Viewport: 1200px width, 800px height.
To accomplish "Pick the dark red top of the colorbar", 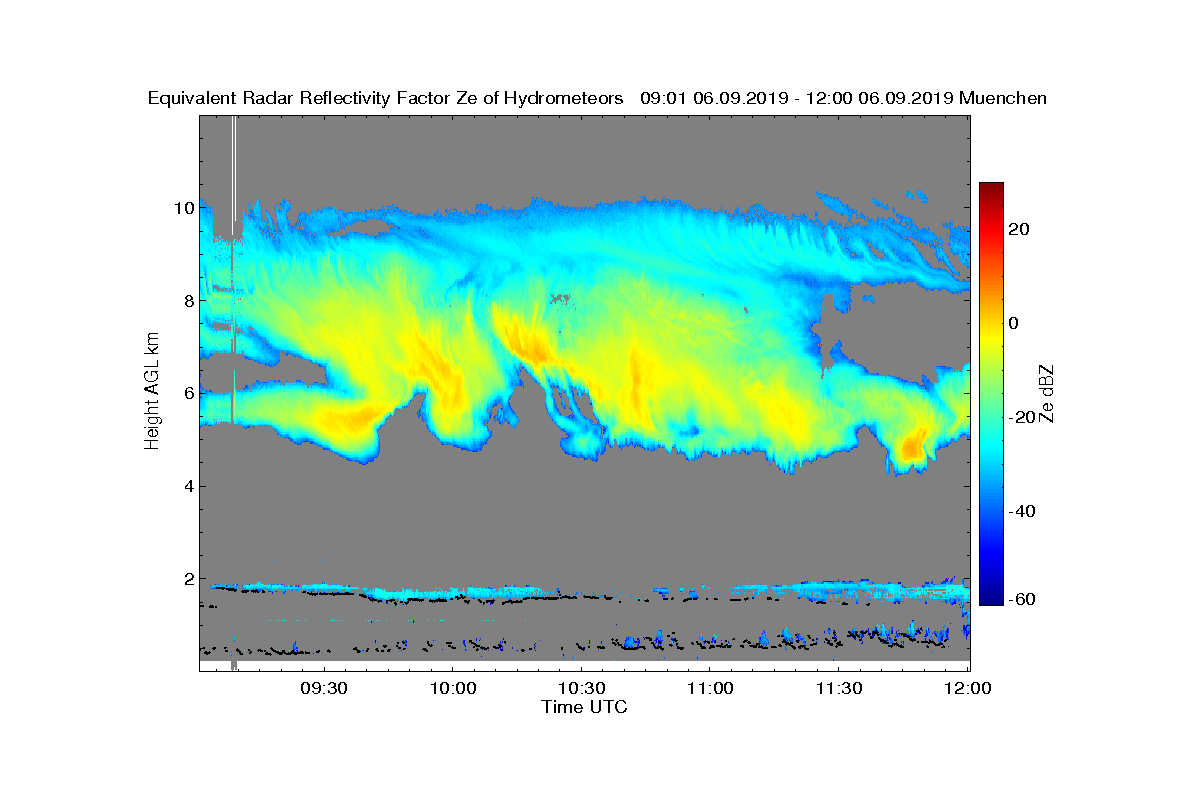I will click(991, 188).
